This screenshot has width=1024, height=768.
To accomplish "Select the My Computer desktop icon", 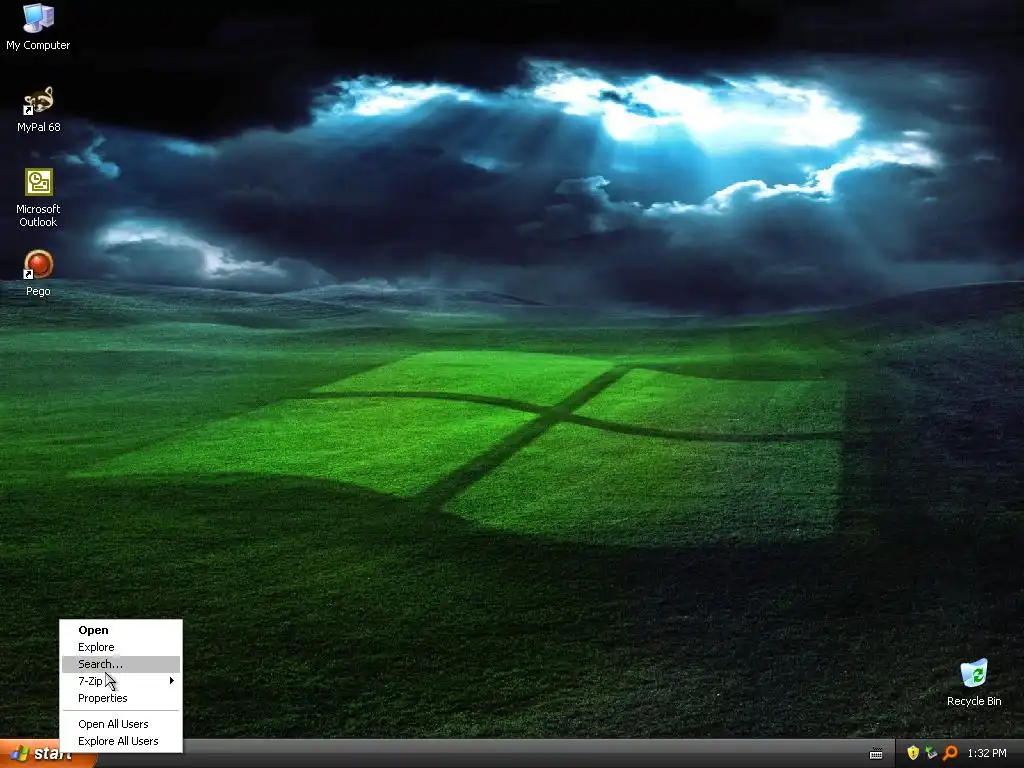I will tap(38, 26).
